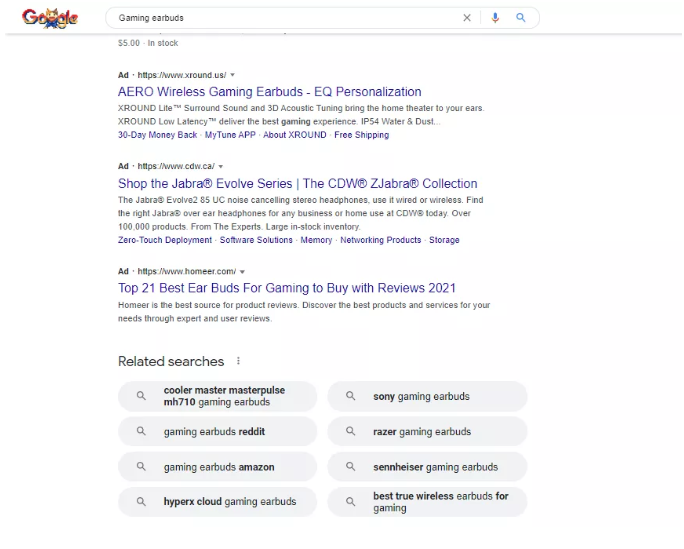This screenshot has width=684, height=549.
Task: Select razer gaming earbuds related search
Action: (x=421, y=432)
